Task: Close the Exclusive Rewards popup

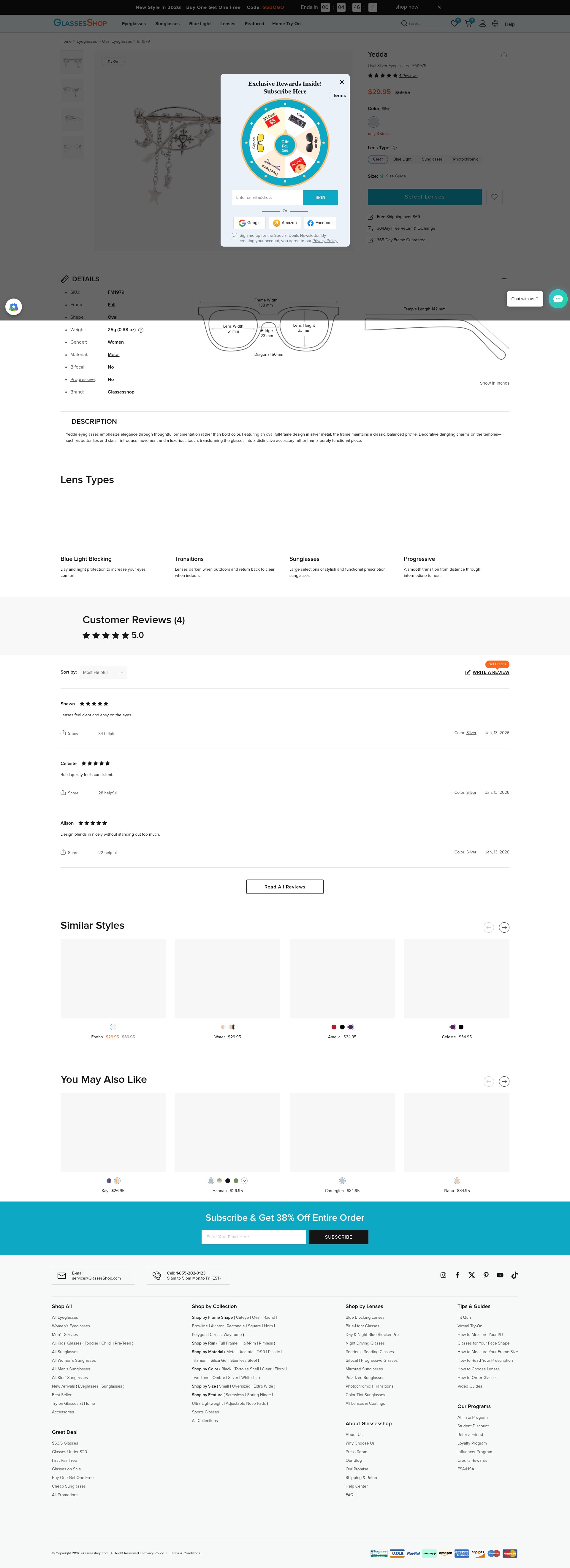Action: tap(342, 82)
